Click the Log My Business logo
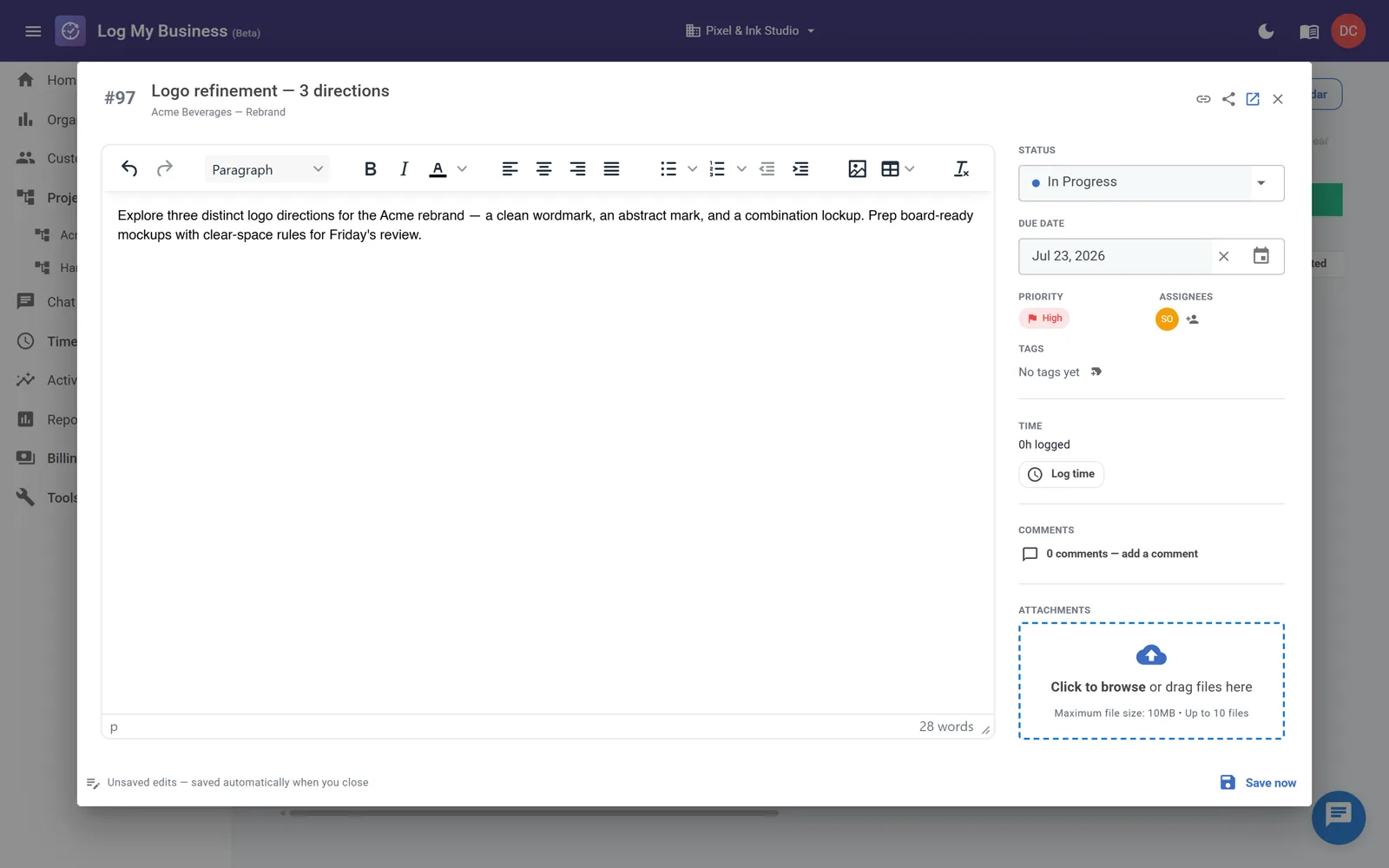1389x868 pixels. tap(70, 31)
